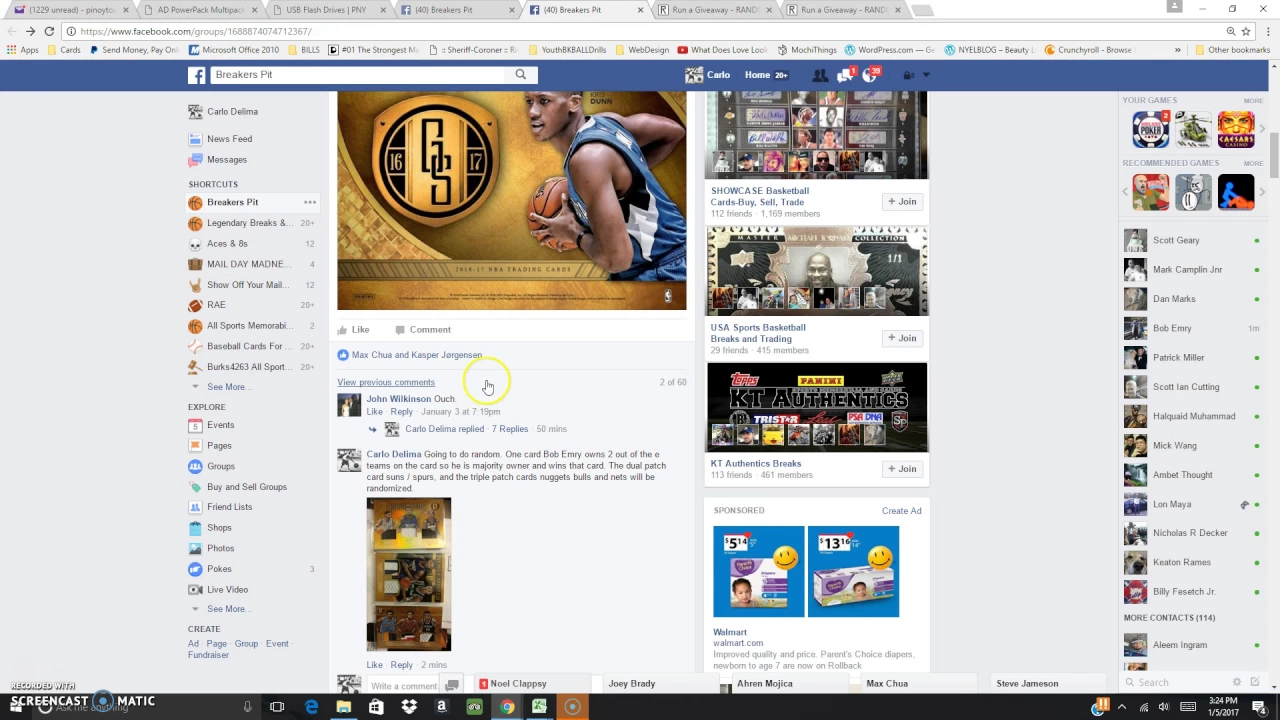1280x720 pixels.
Task: Open the Dropbox taskbar icon
Action: coord(409,707)
